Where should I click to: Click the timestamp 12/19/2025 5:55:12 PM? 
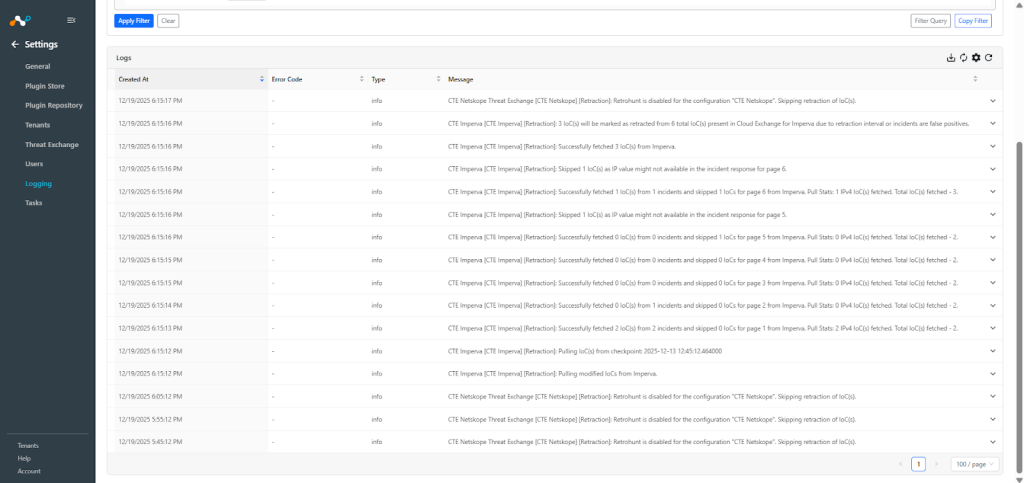[x=150, y=419]
